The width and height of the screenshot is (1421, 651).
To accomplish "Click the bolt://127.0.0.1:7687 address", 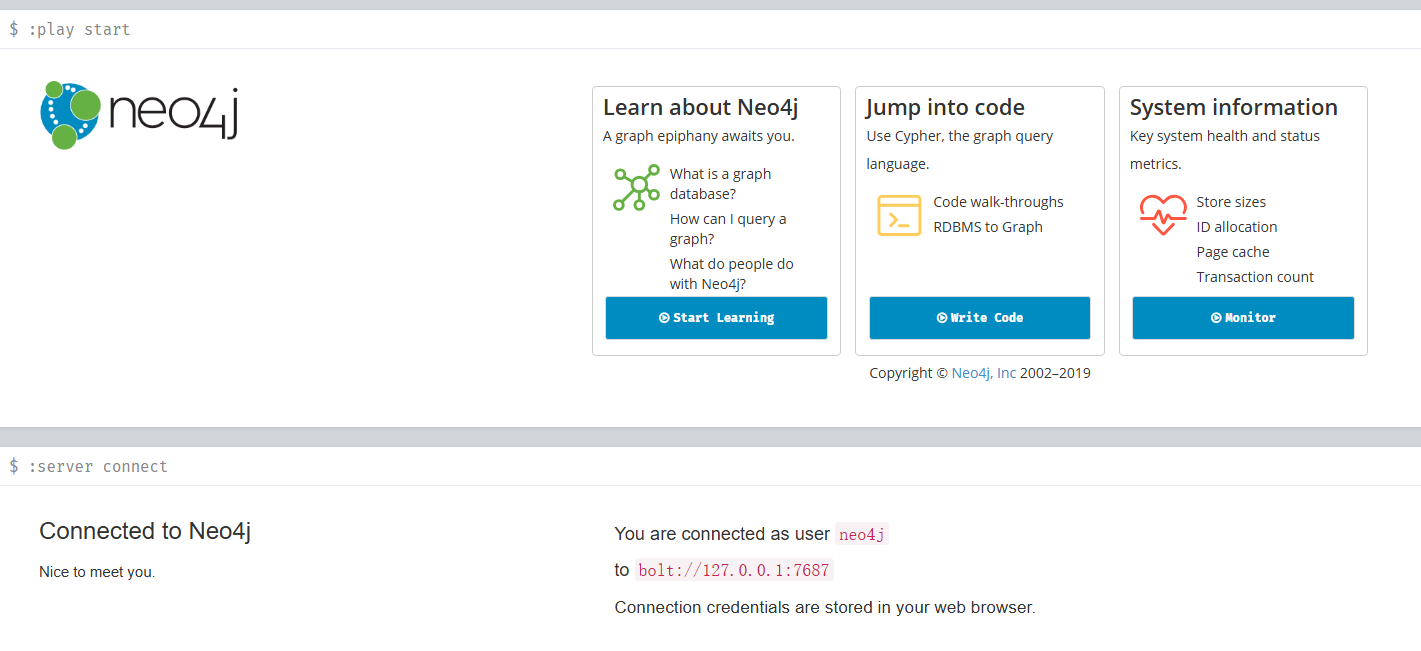I will (x=734, y=571).
